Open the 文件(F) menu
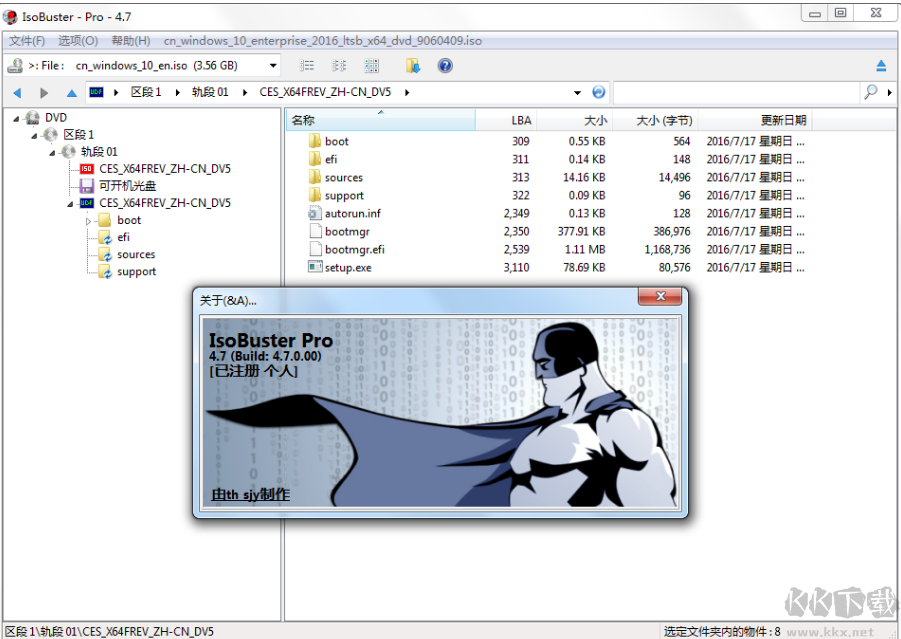 27,41
